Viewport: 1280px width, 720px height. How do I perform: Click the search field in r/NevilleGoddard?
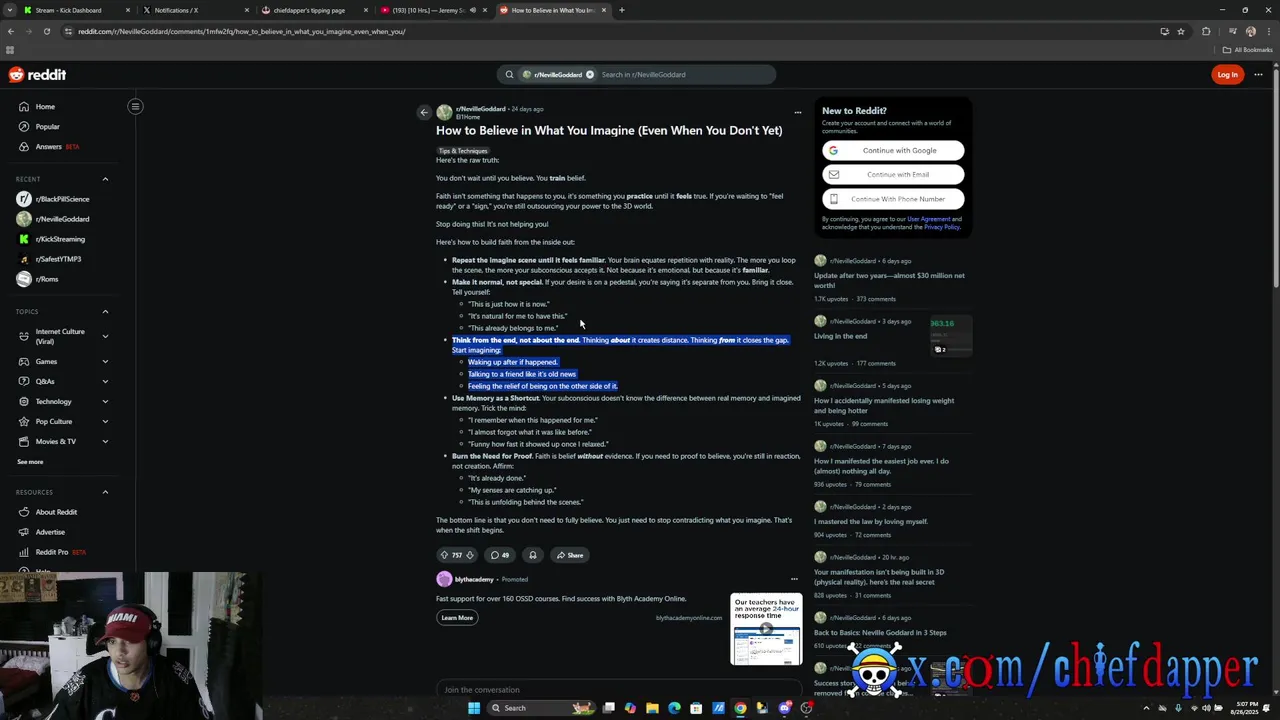685,74
